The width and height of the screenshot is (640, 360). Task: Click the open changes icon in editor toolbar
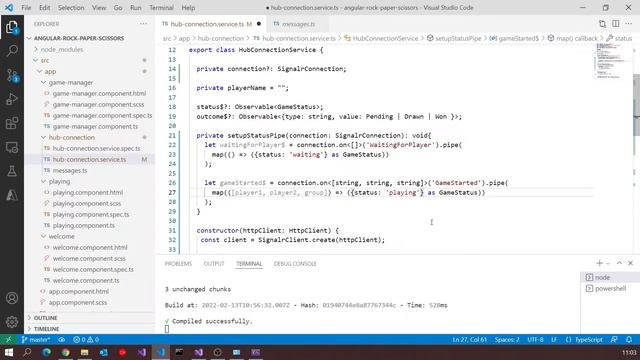[602, 24]
